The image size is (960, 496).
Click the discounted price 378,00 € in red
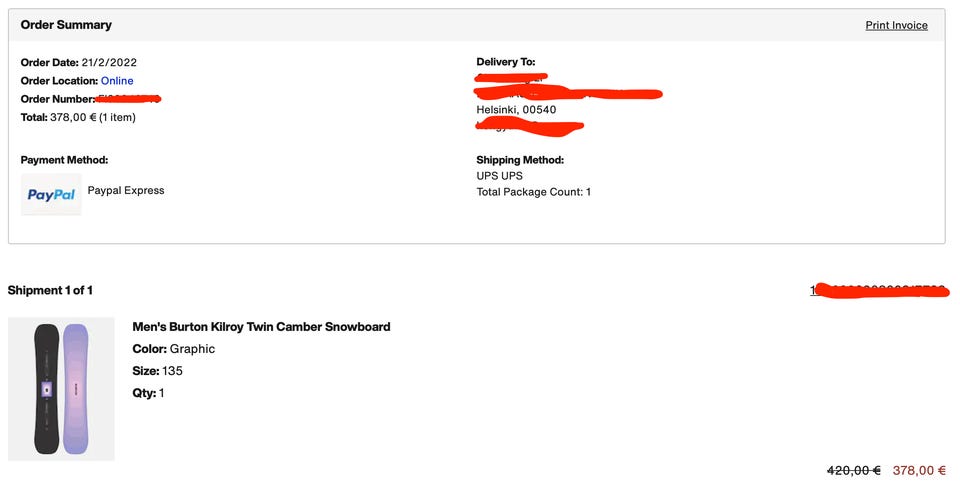(919, 470)
